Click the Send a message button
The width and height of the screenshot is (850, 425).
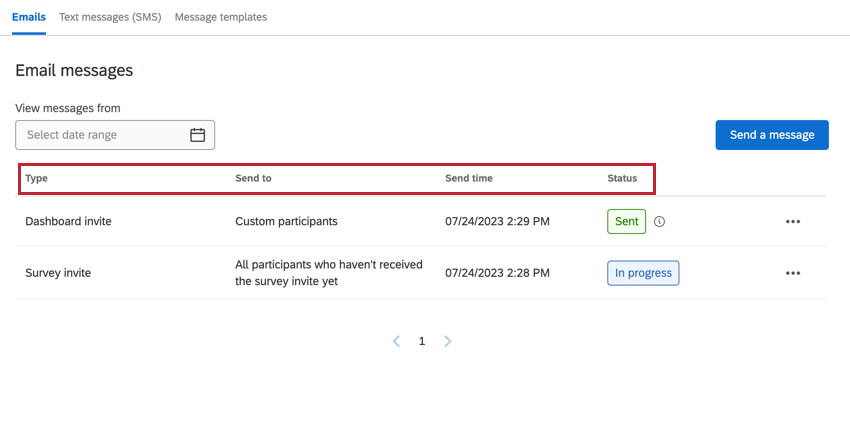[772, 135]
